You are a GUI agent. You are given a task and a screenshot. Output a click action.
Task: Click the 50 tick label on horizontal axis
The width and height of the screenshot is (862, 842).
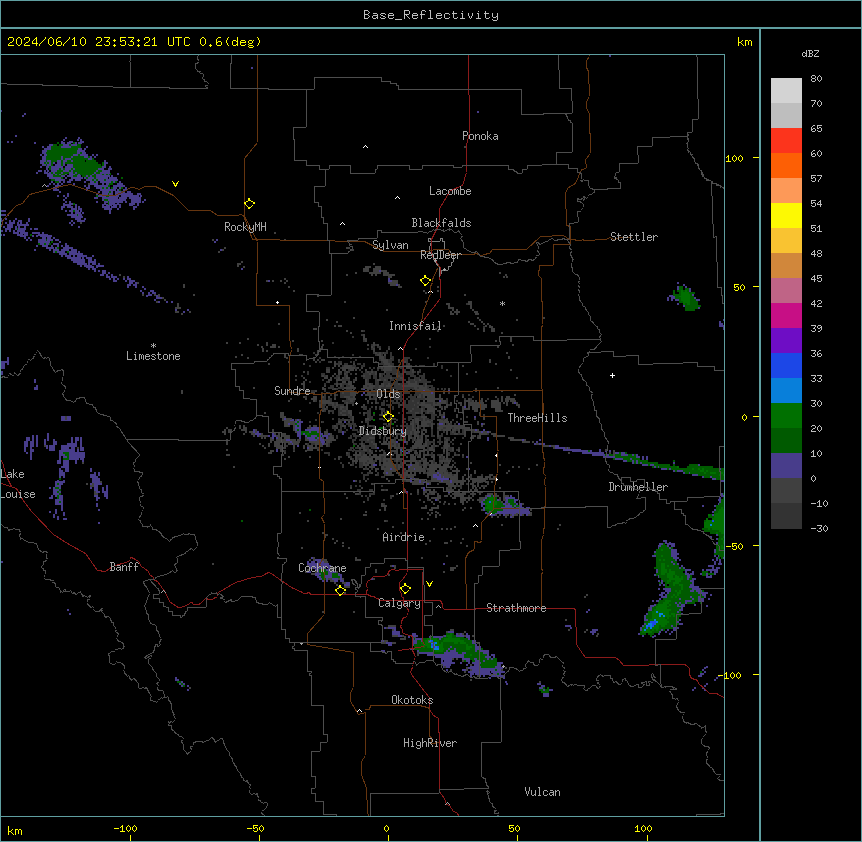click(x=513, y=828)
